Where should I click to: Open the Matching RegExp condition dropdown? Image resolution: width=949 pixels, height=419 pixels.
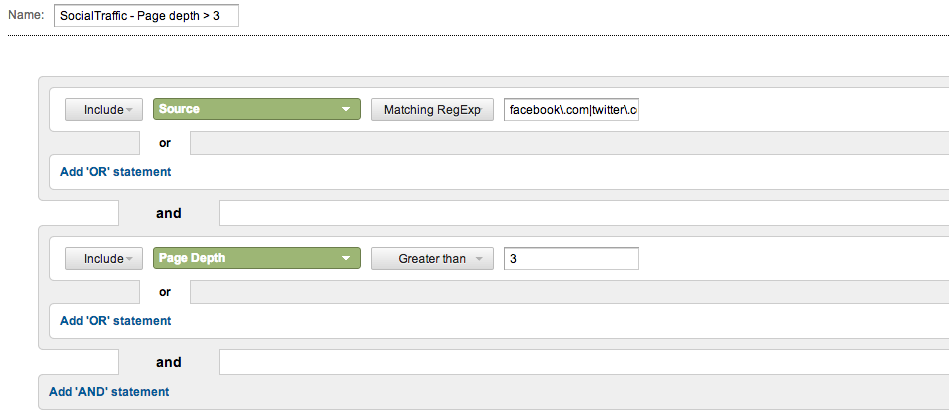click(x=432, y=109)
